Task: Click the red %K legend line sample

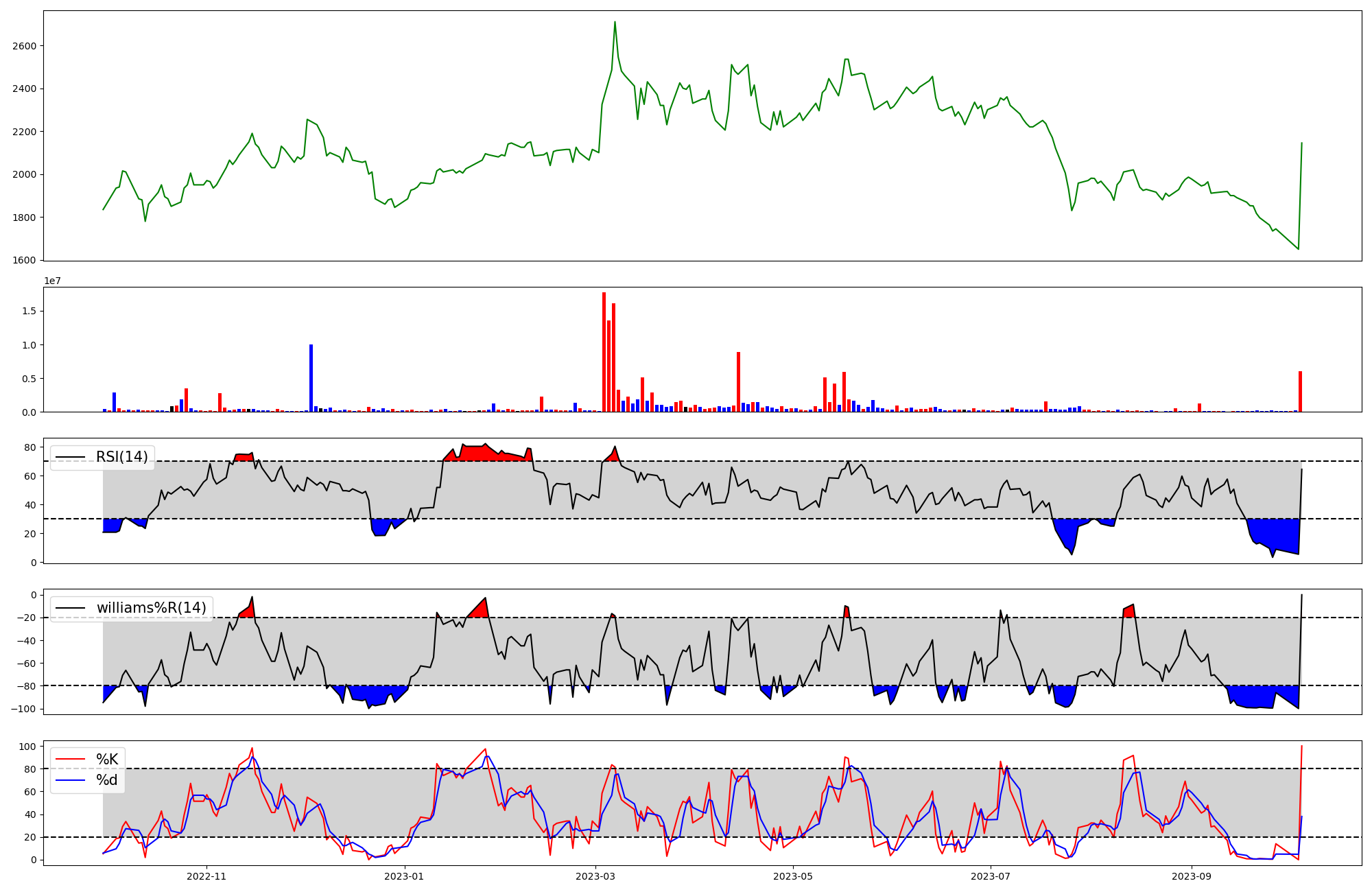Action: click(70, 759)
